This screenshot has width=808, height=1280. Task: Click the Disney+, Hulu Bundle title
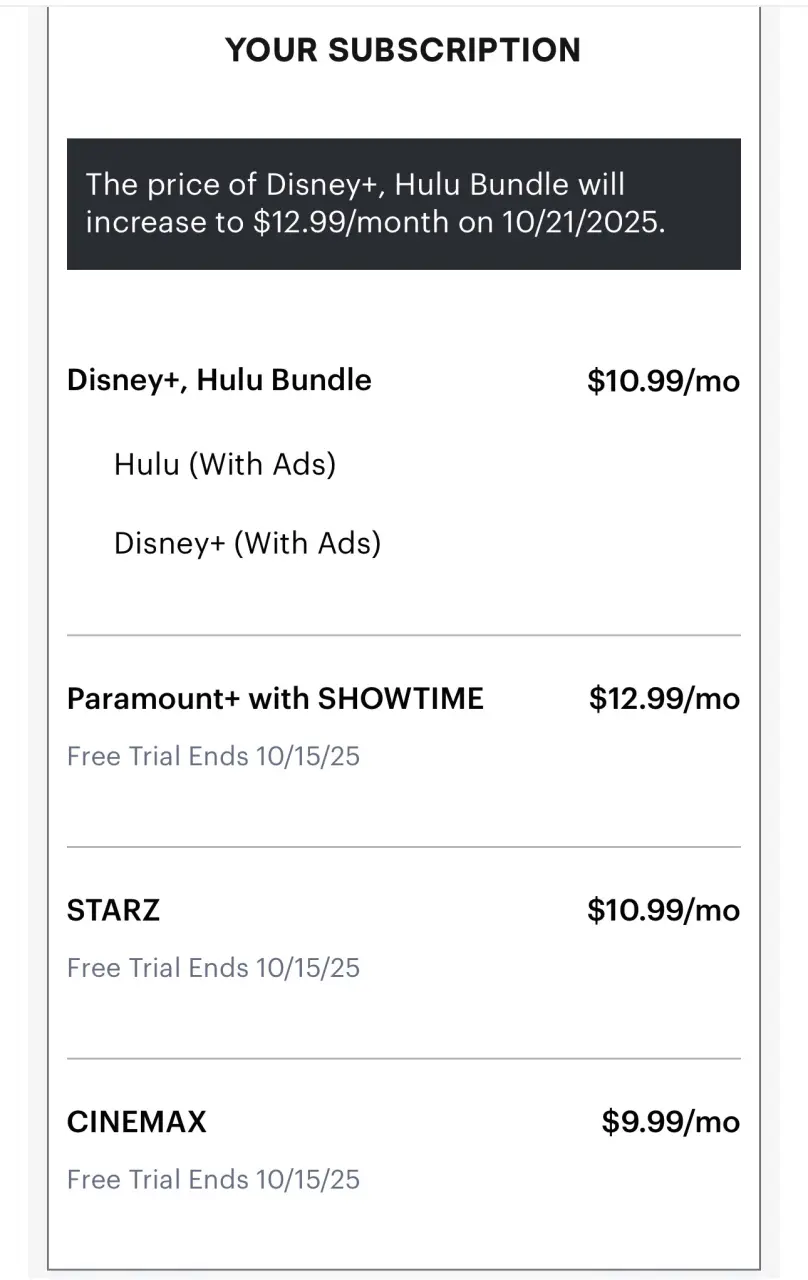point(219,380)
